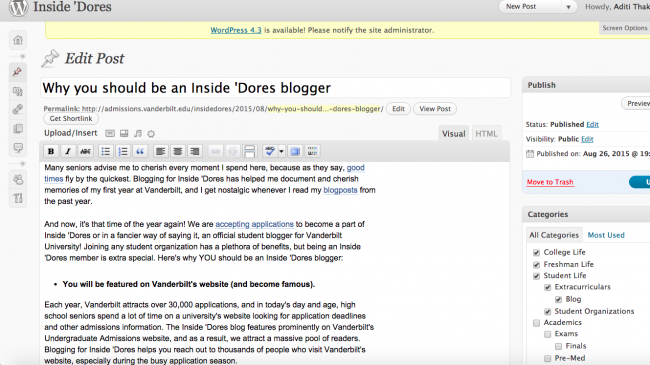Viewport: 650px width, 365px height.
Task: Open the Links chain icon in sidebar
Action: click(x=18, y=110)
